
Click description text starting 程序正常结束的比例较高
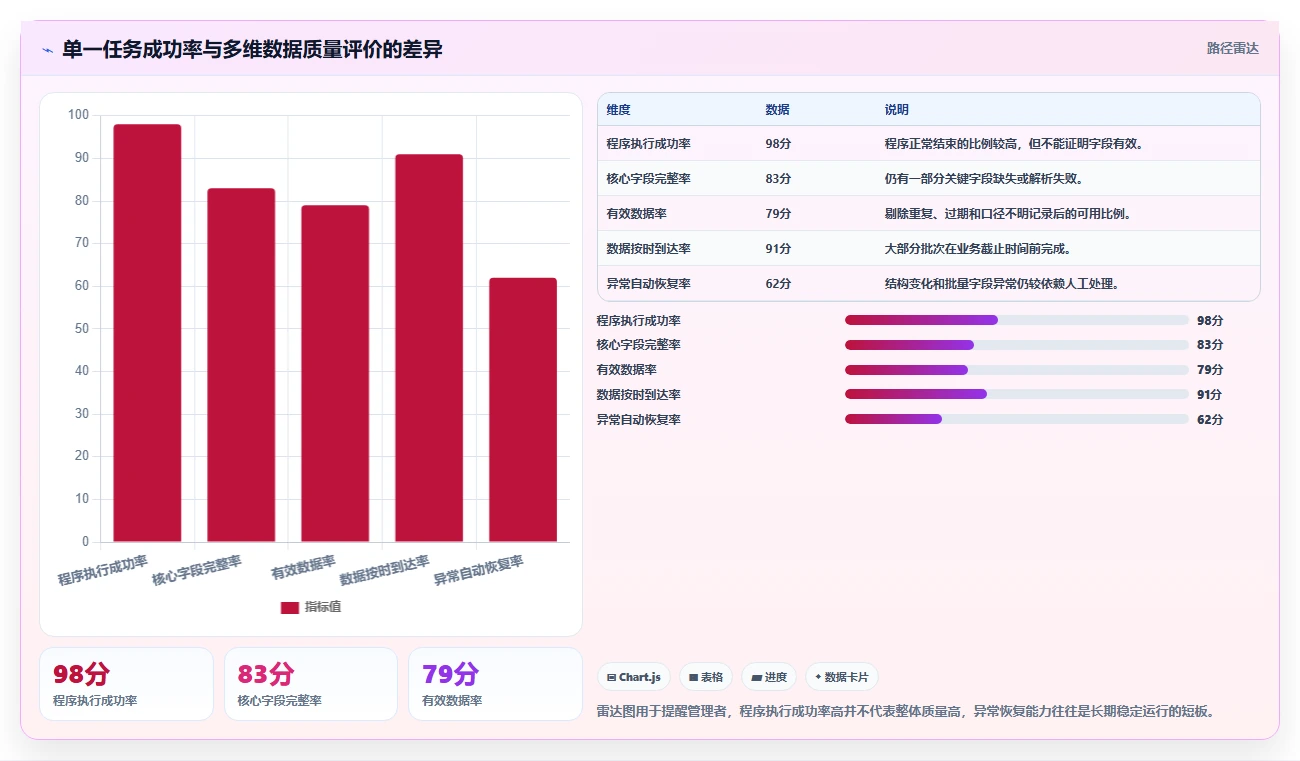tap(1014, 144)
